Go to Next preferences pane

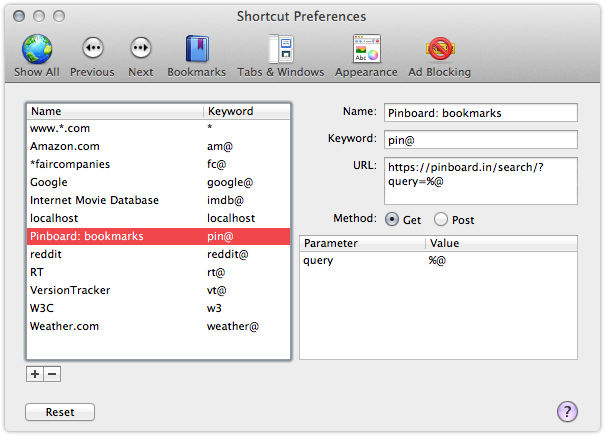(141, 50)
